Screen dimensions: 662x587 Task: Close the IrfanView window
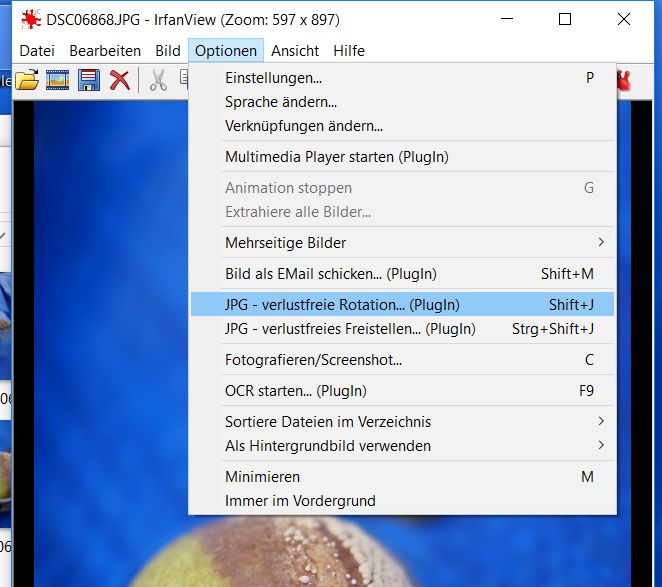pos(624,19)
